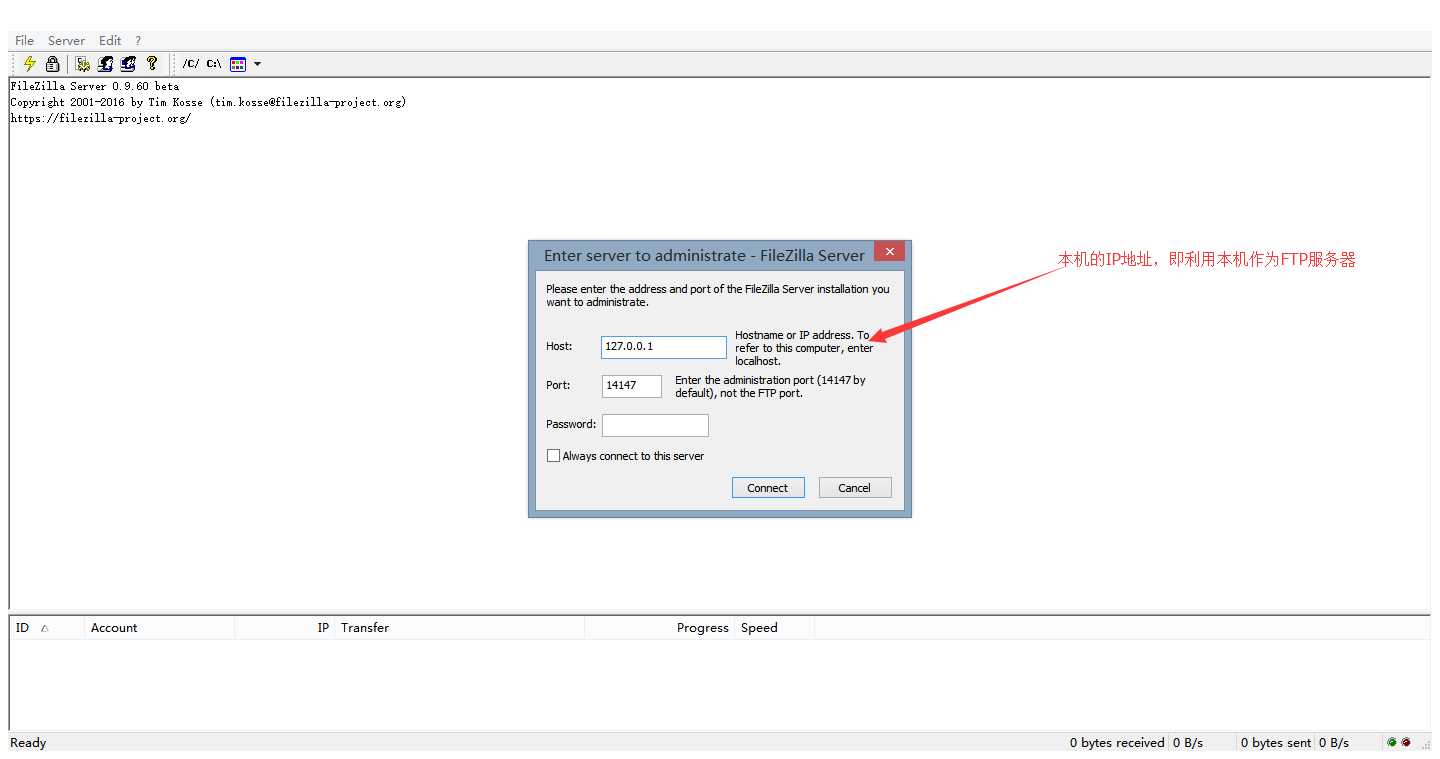The height and width of the screenshot is (759, 1440).
Task: Sort by the IP column header
Action: pos(284,628)
